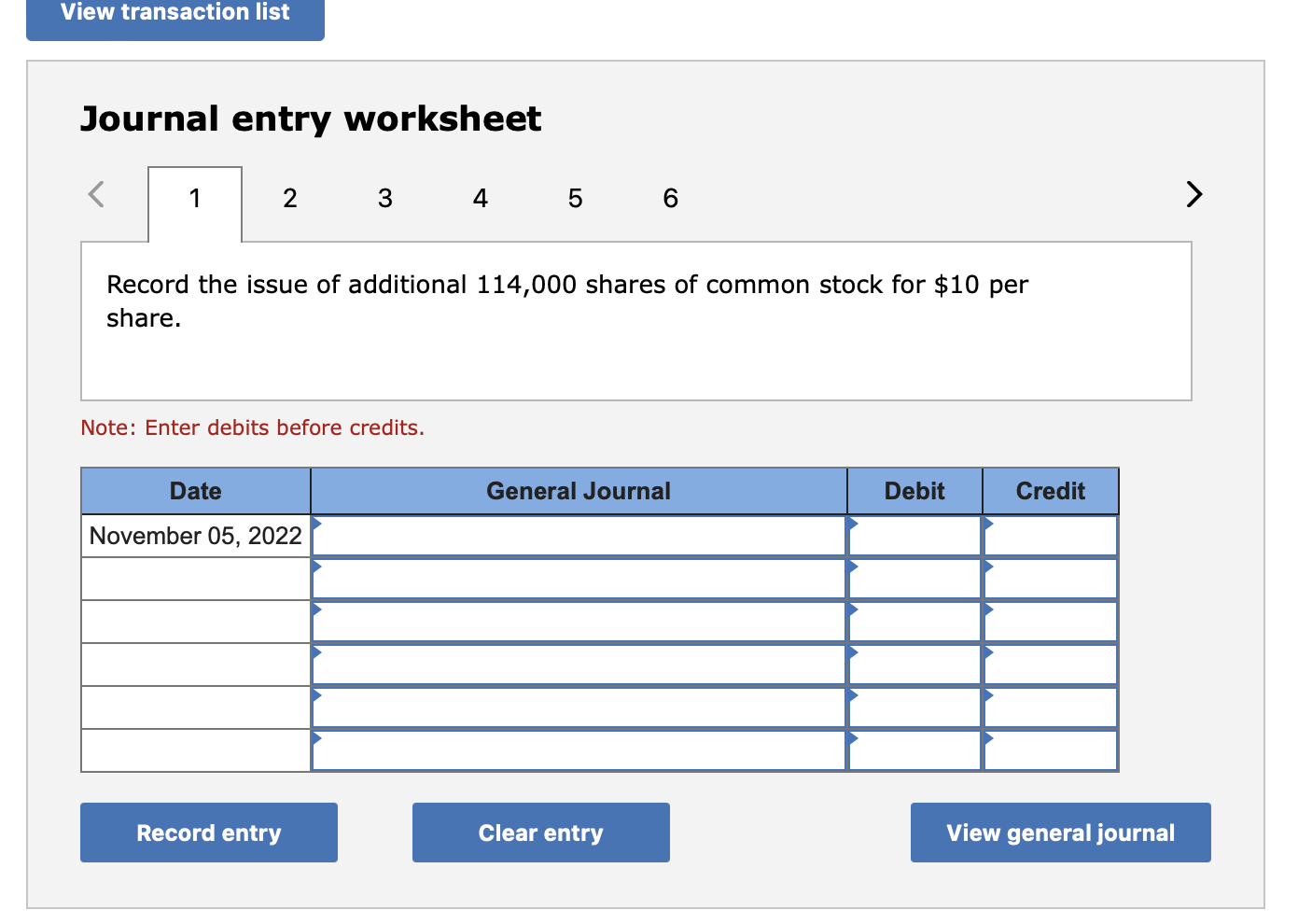The width and height of the screenshot is (1312, 924).
Task: Click the Record entry button
Action: (209, 833)
